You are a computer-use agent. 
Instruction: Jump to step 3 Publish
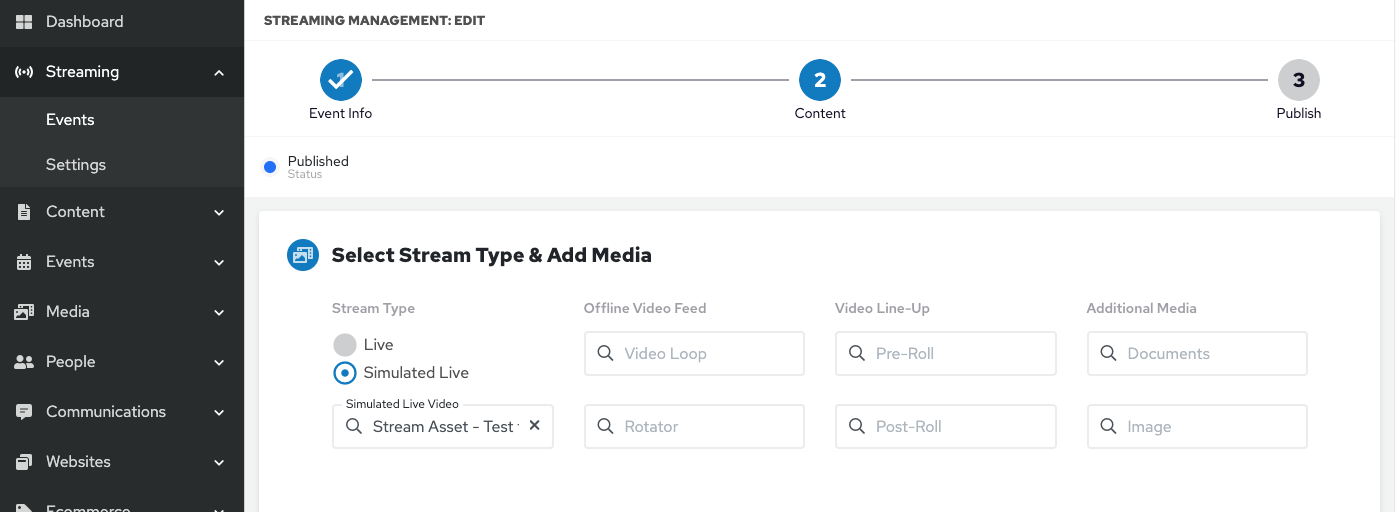point(1298,80)
